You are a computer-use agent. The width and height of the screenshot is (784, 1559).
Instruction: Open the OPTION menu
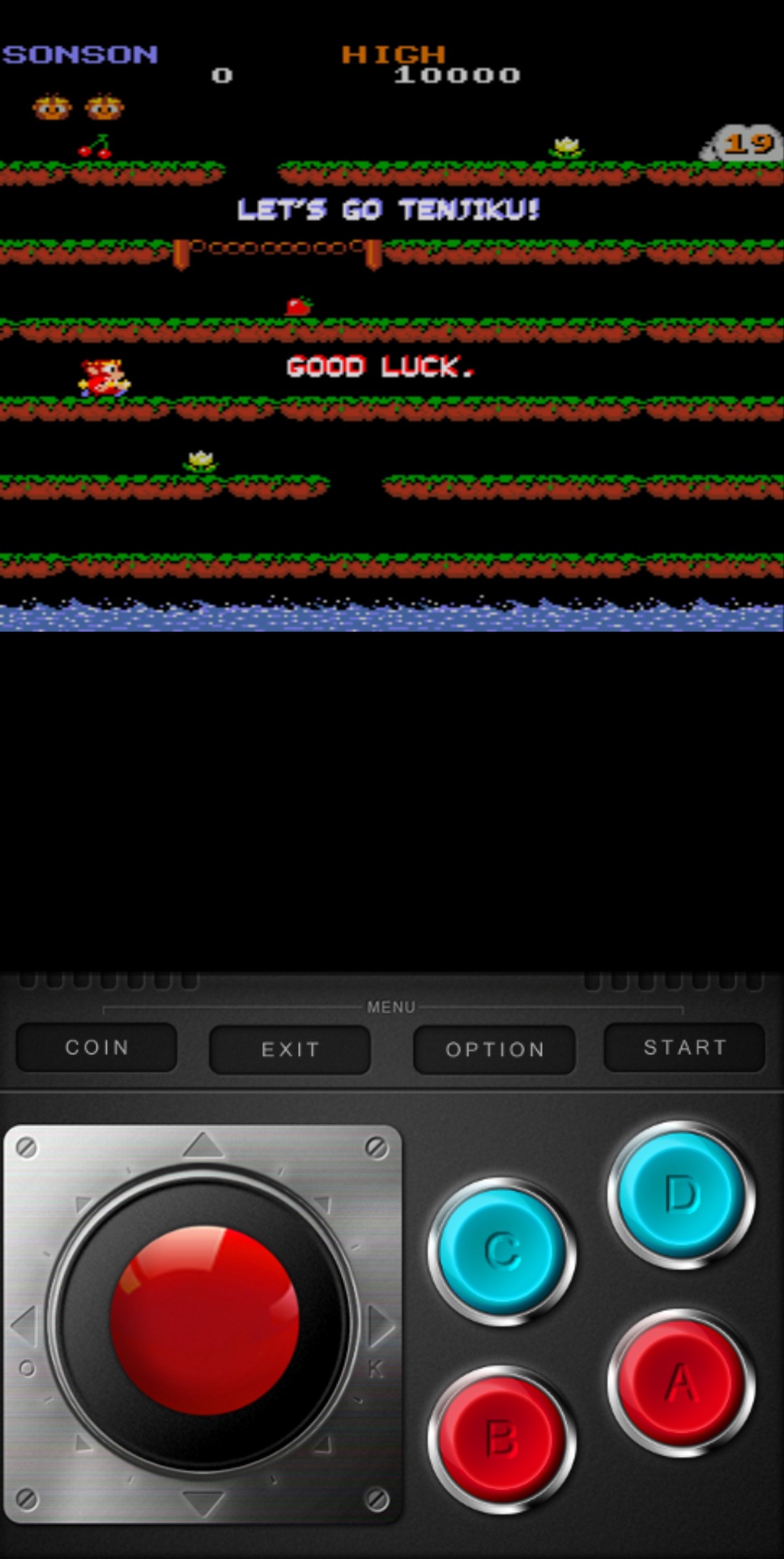(495, 1049)
